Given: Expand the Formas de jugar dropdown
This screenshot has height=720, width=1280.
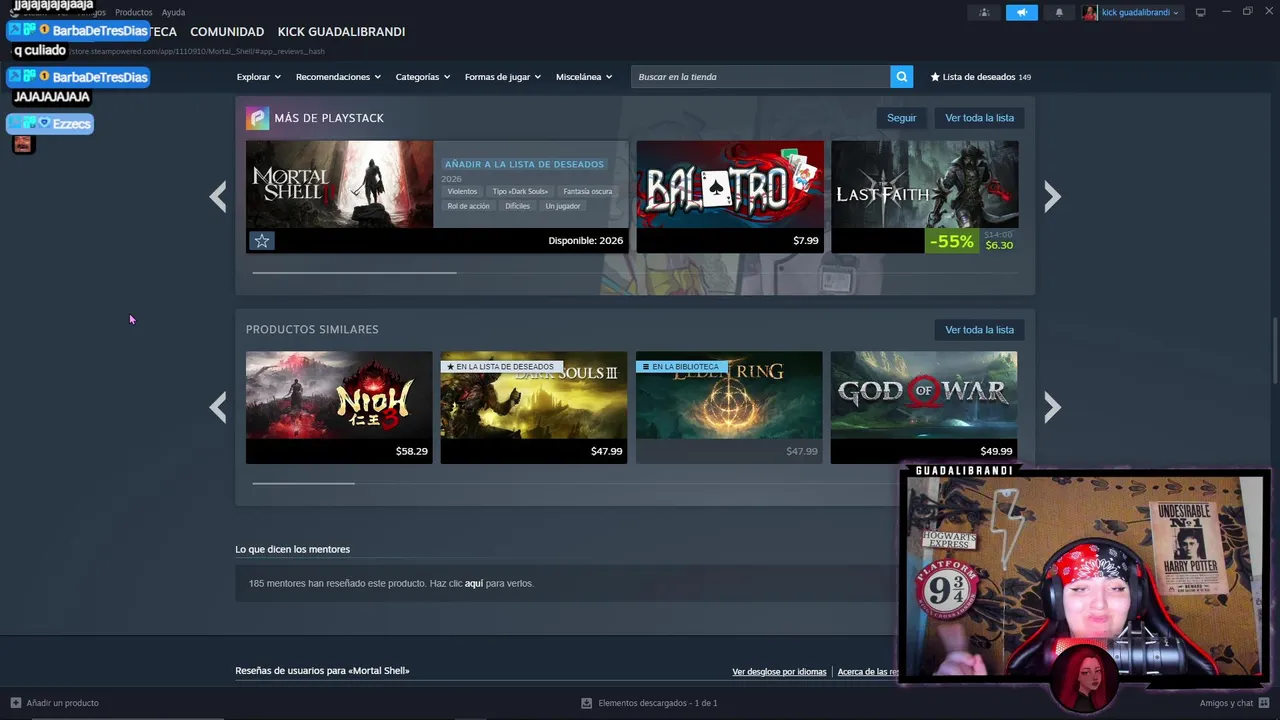Looking at the screenshot, I should pyautogui.click(x=502, y=77).
